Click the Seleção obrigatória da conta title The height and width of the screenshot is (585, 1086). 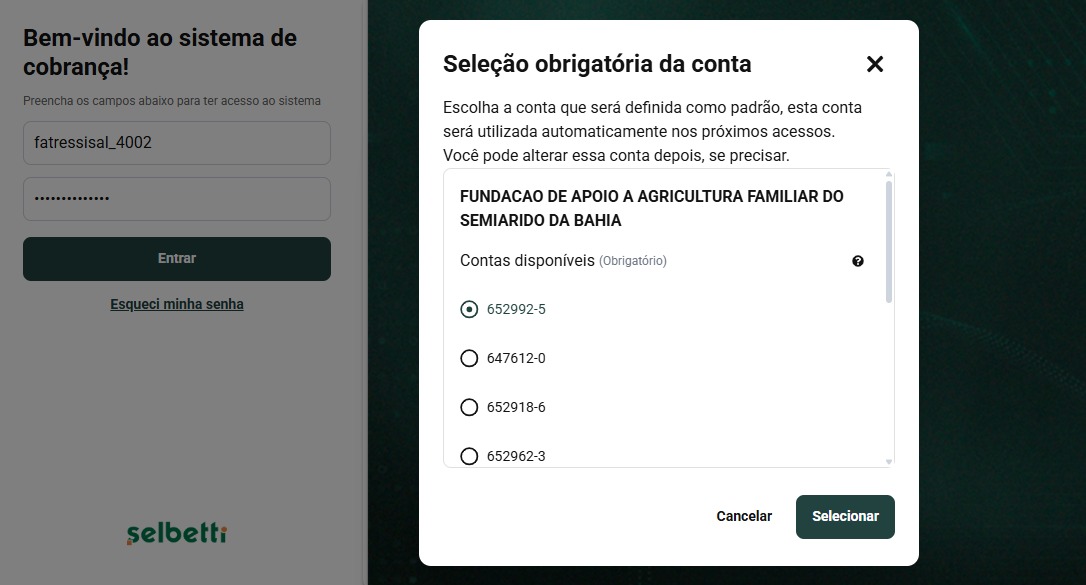597,64
